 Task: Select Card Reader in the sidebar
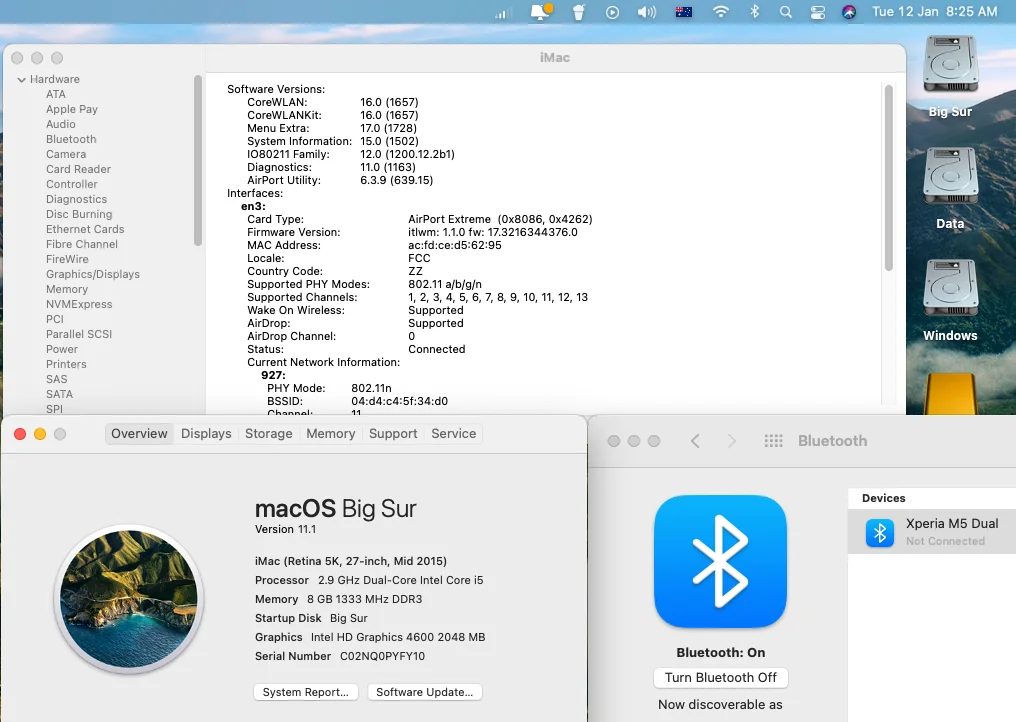click(78, 169)
